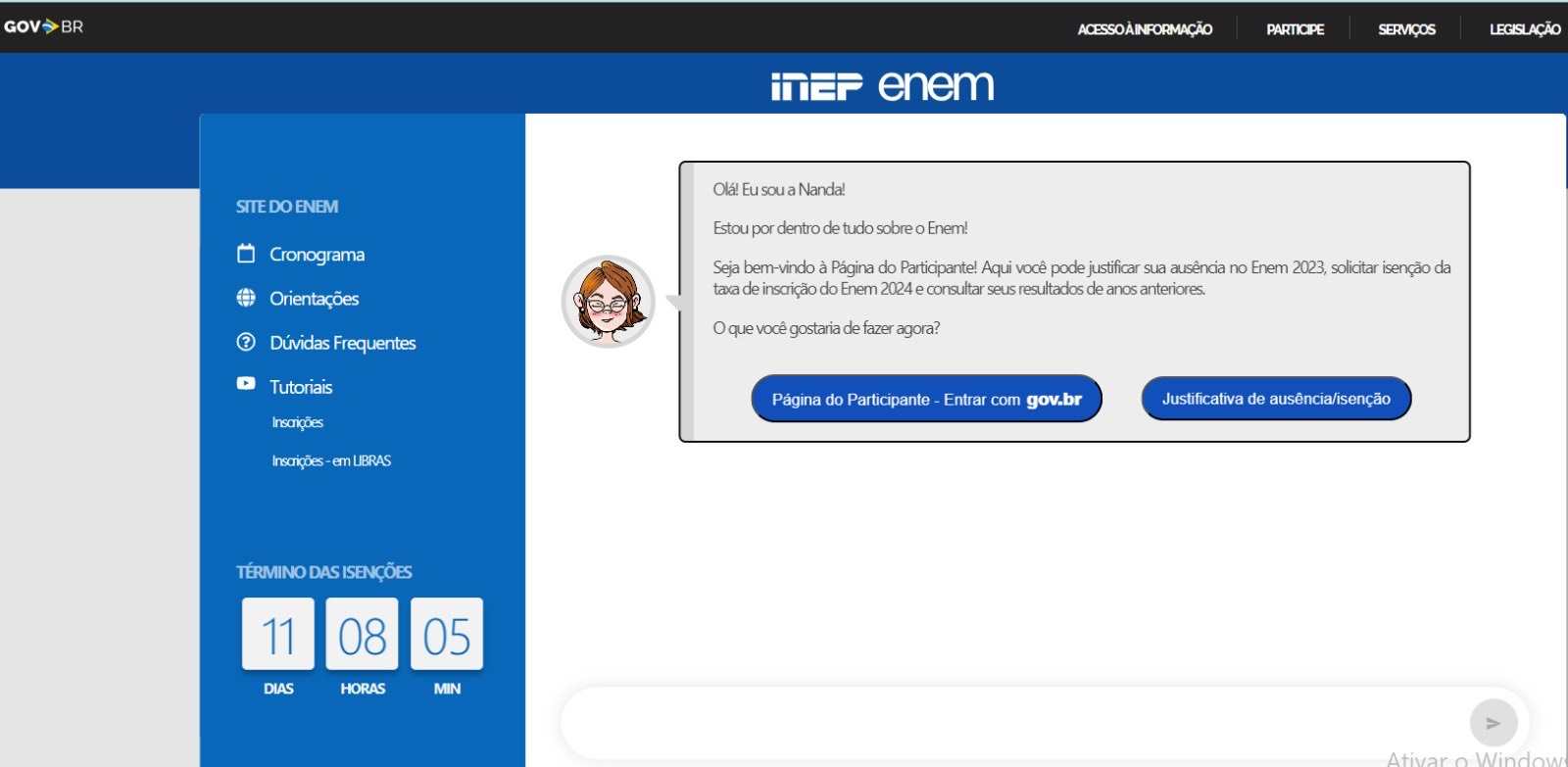This screenshot has width=1568, height=767.
Task: Click Justificativa de ausência/isenção button
Action: (1276, 399)
